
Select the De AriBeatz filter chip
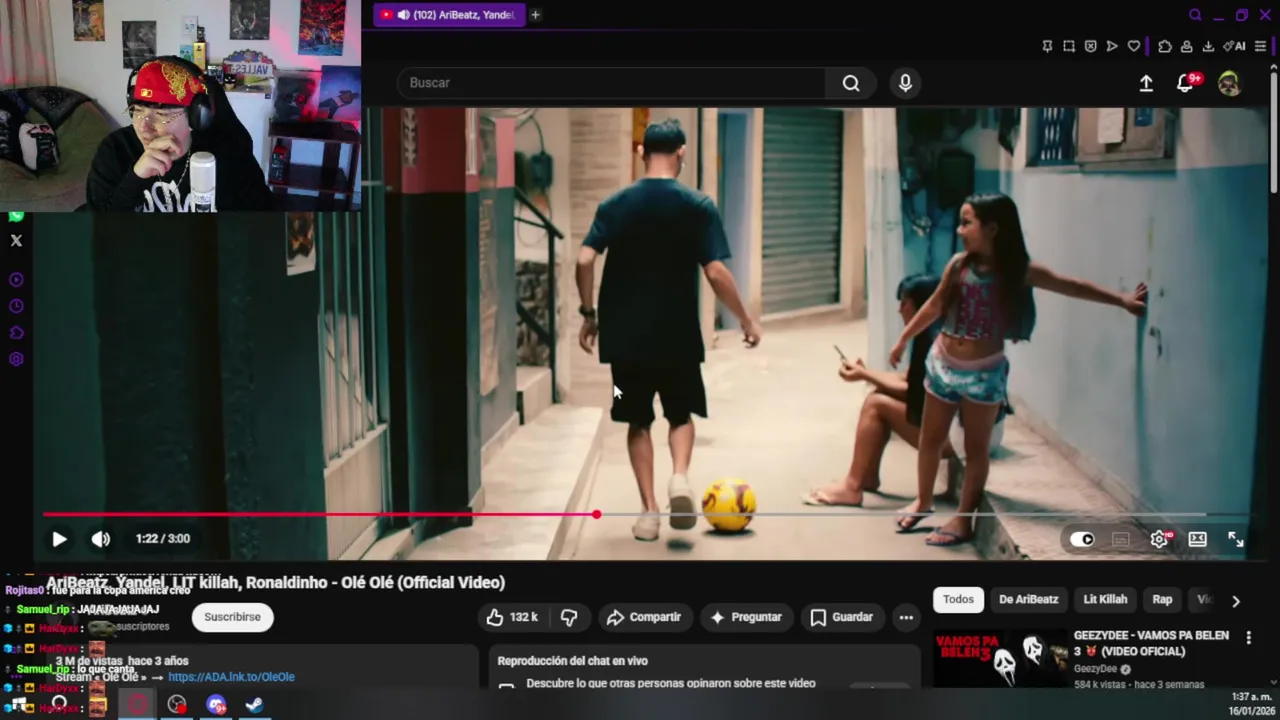tap(1028, 600)
